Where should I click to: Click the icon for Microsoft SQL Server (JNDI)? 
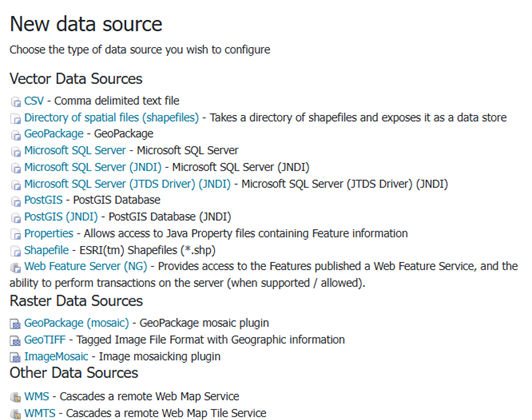click(16, 168)
